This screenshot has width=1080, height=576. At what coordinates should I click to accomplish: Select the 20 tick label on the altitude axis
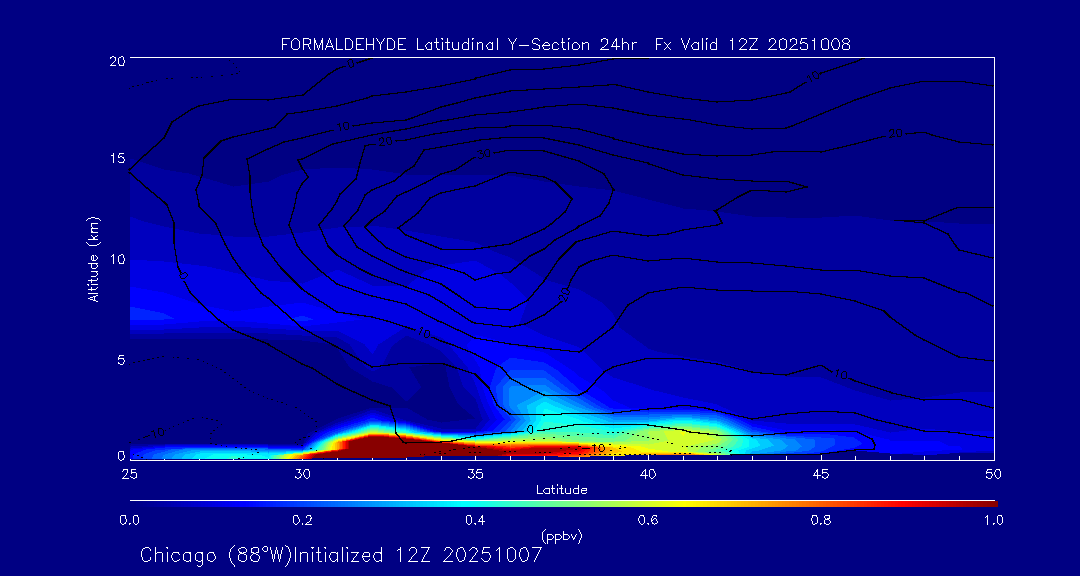115,61
